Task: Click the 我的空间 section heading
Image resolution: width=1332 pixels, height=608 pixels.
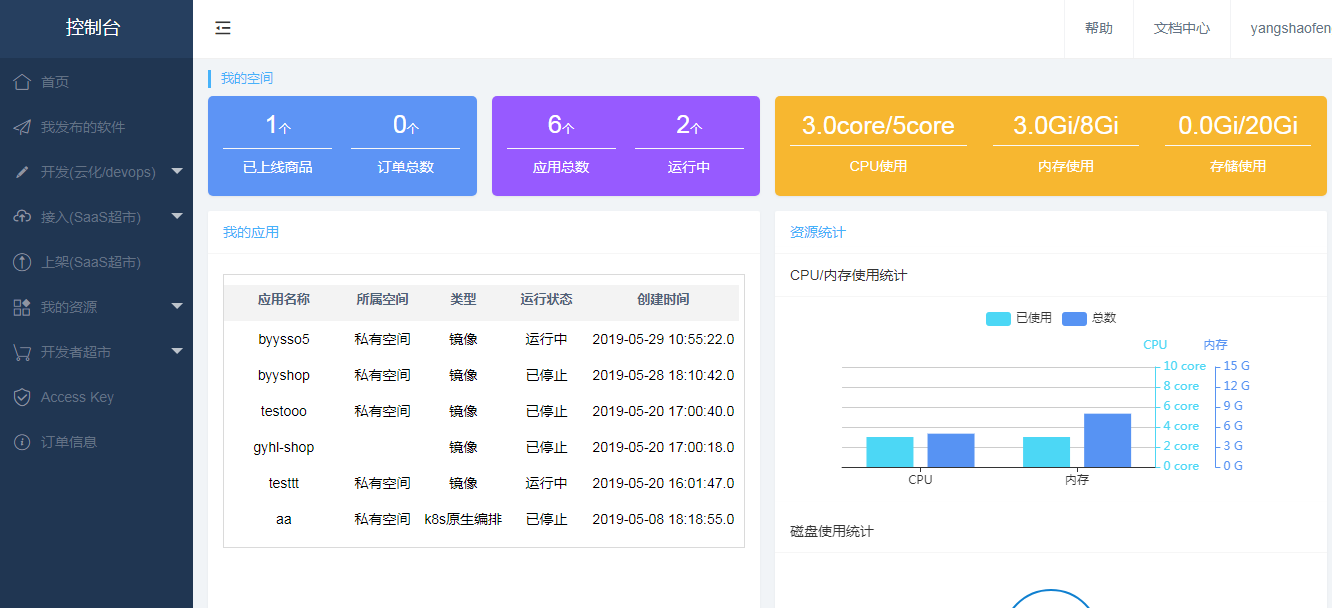Action: (247, 78)
